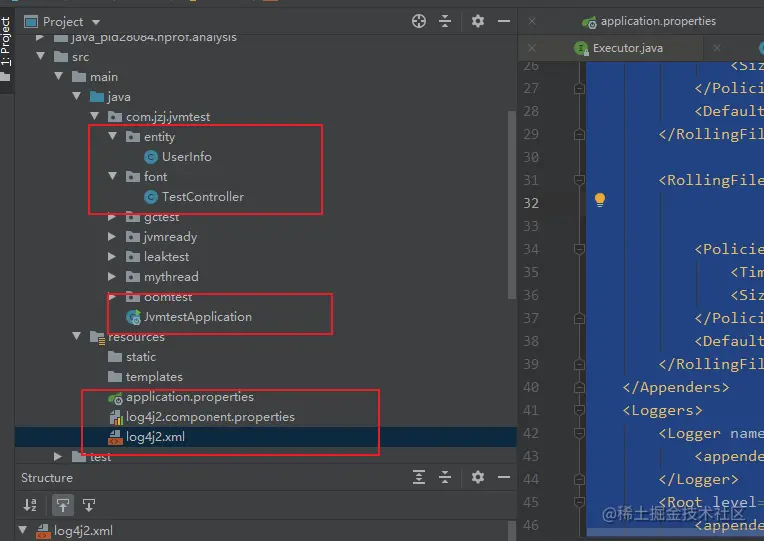
Task: Close the application.properties editor tab
Action: pos(532,21)
